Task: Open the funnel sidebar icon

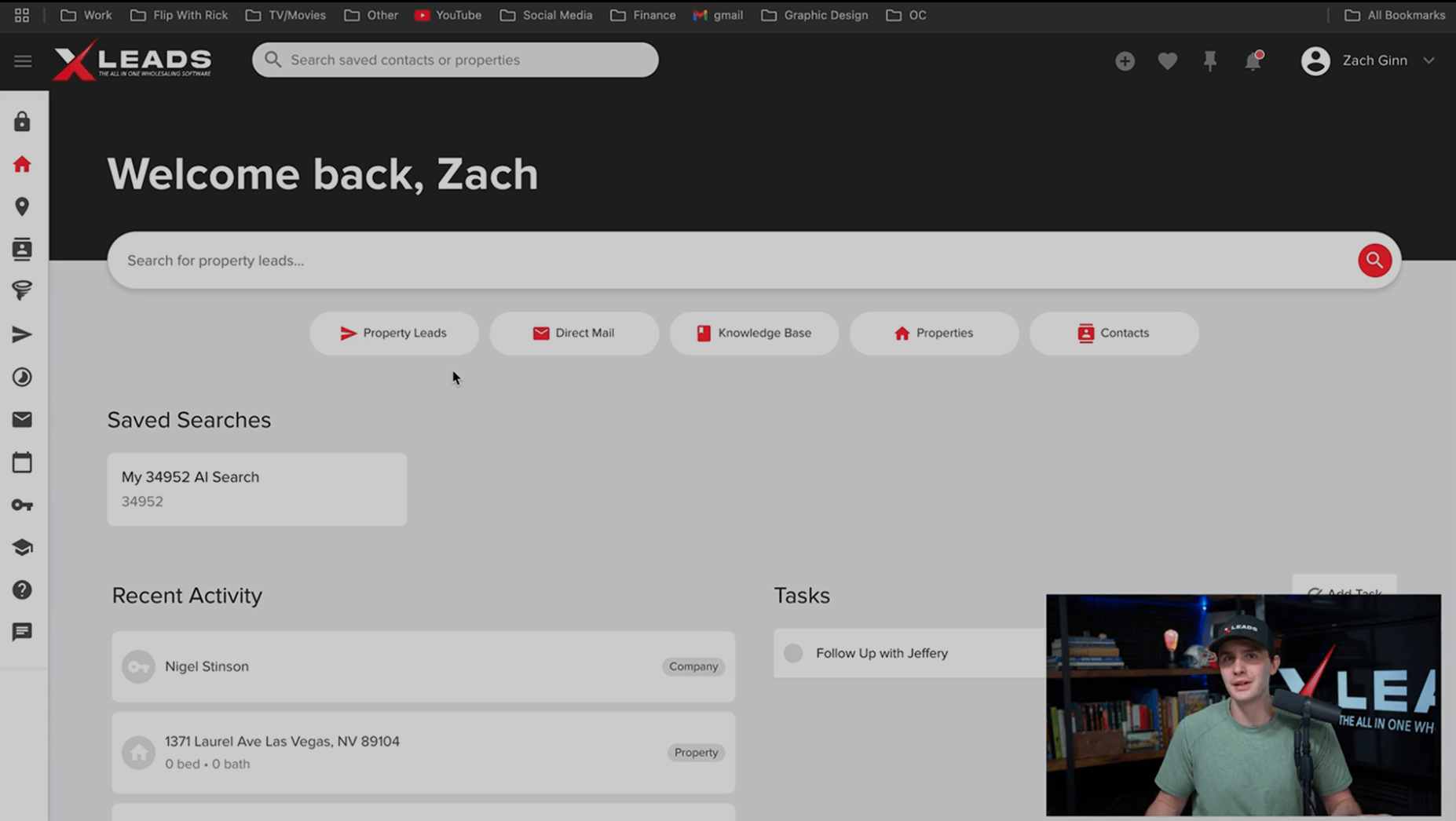Action: (x=22, y=291)
